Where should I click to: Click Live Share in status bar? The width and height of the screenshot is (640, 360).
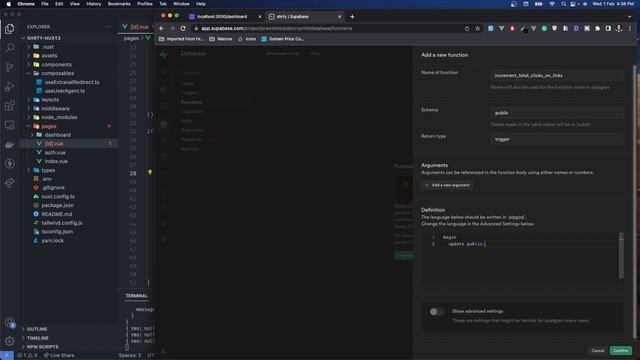[x=59, y=356]
